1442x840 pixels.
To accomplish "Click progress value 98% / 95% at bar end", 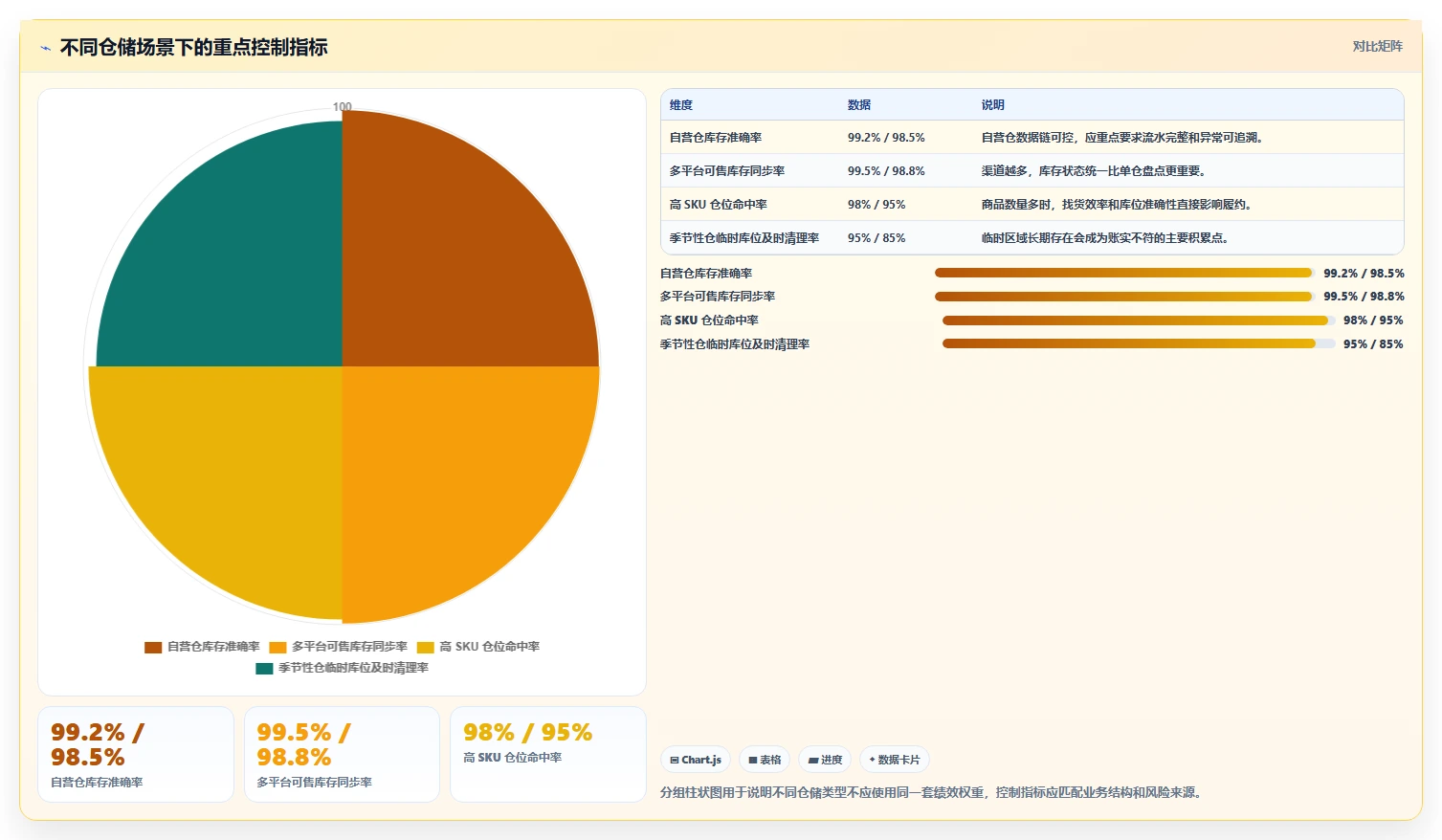I will 1373,321.
